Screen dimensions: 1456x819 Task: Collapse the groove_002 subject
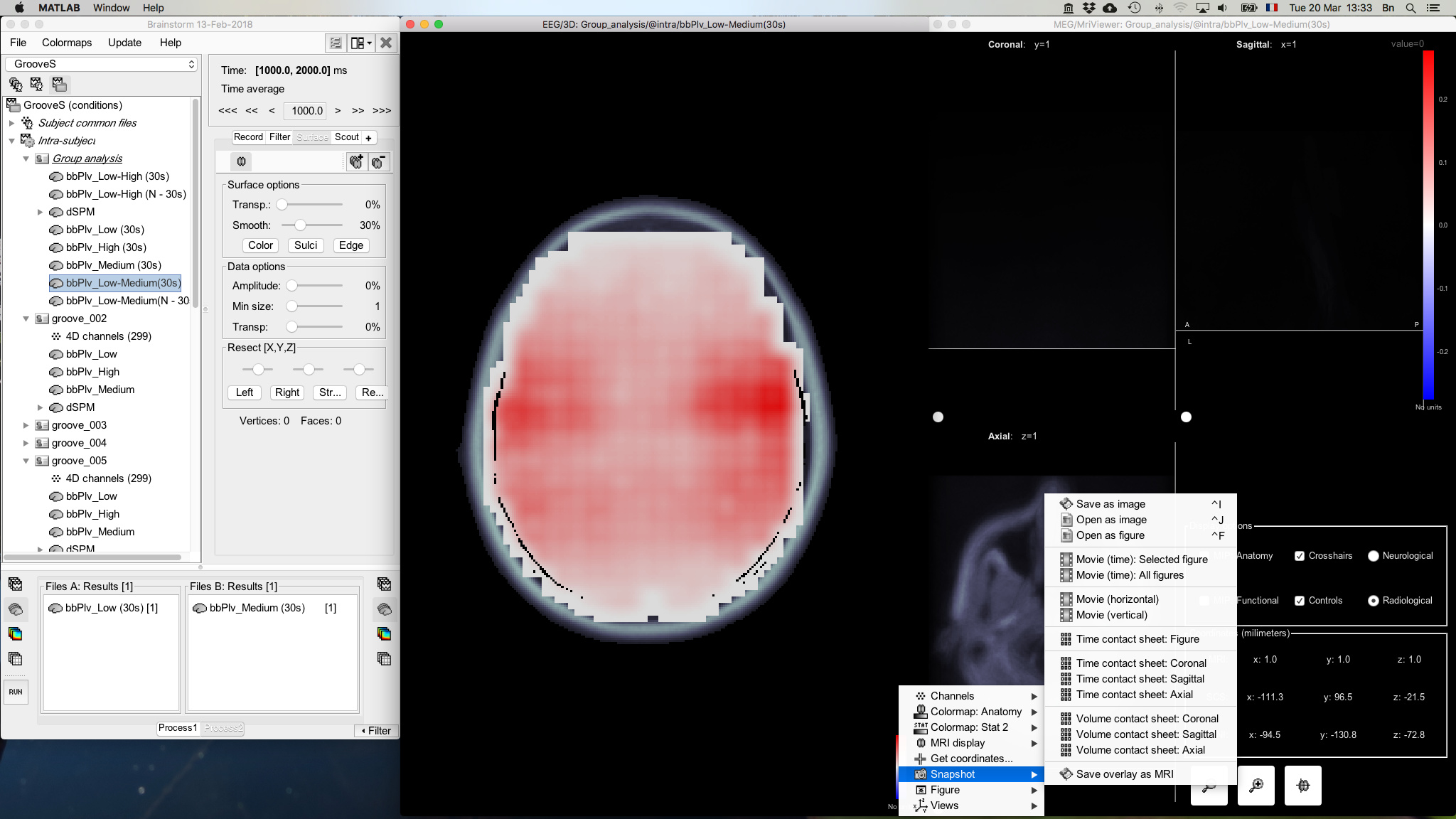26,318
